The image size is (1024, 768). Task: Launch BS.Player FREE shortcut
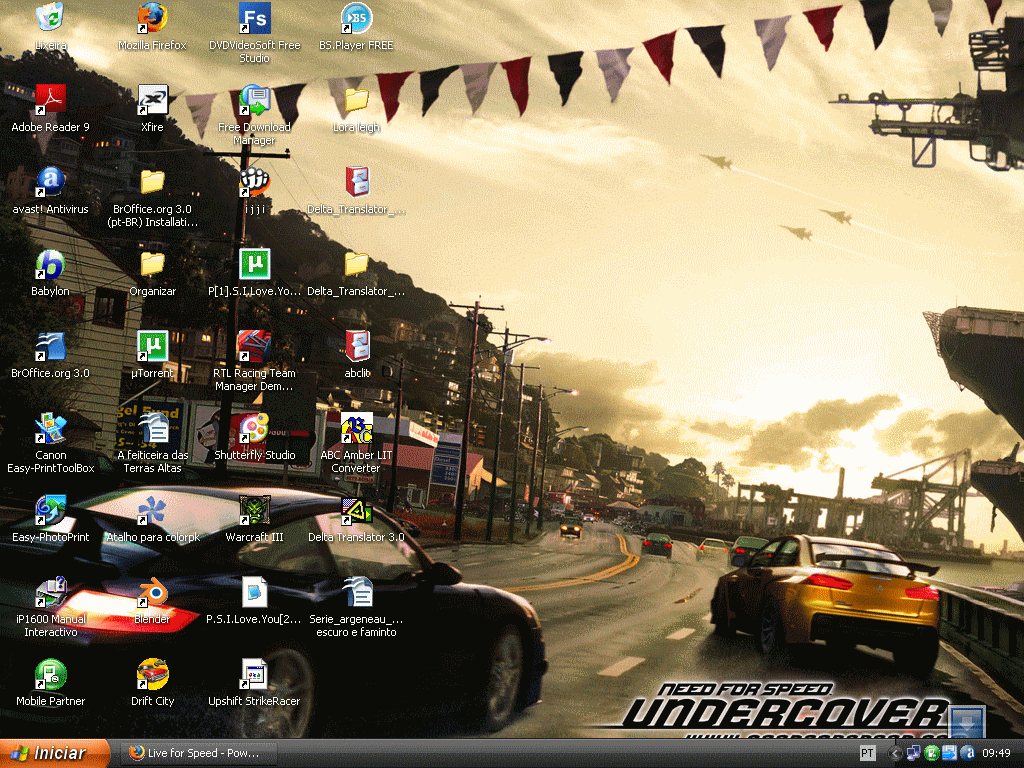(x=356, y=18)
